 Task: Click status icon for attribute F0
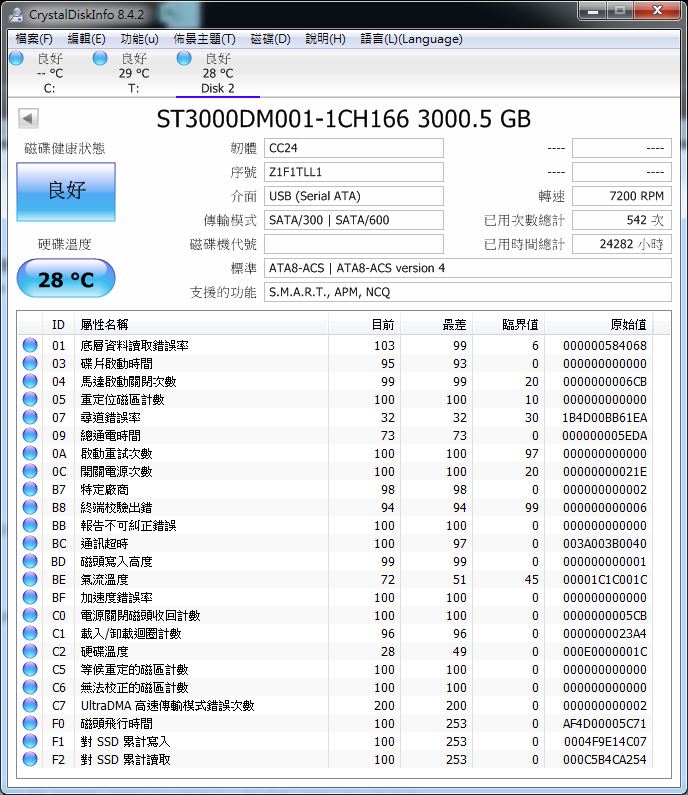click(x=30, y=723)
